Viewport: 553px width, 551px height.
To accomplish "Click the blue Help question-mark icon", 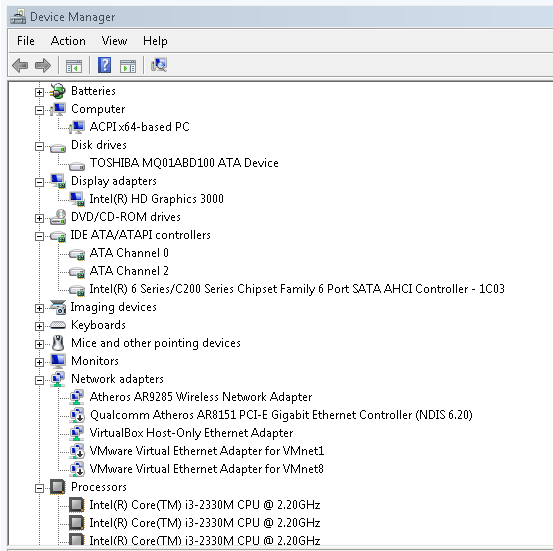I will click(x=104, y=65).
